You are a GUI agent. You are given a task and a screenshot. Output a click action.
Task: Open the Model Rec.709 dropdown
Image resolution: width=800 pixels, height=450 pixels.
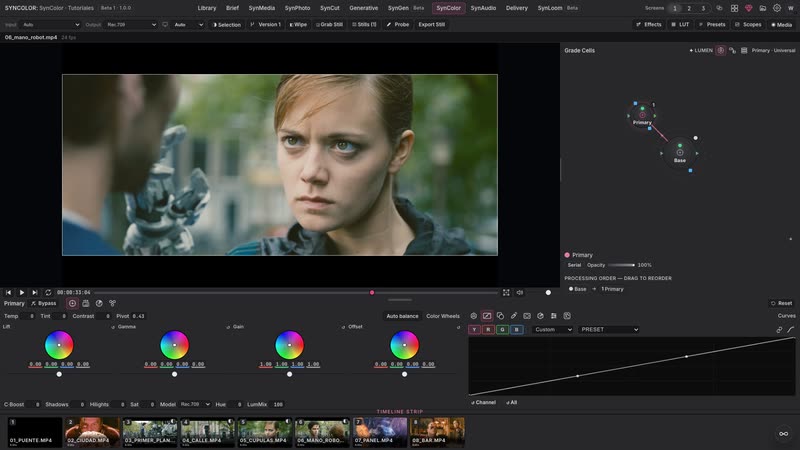coord(195,404)
